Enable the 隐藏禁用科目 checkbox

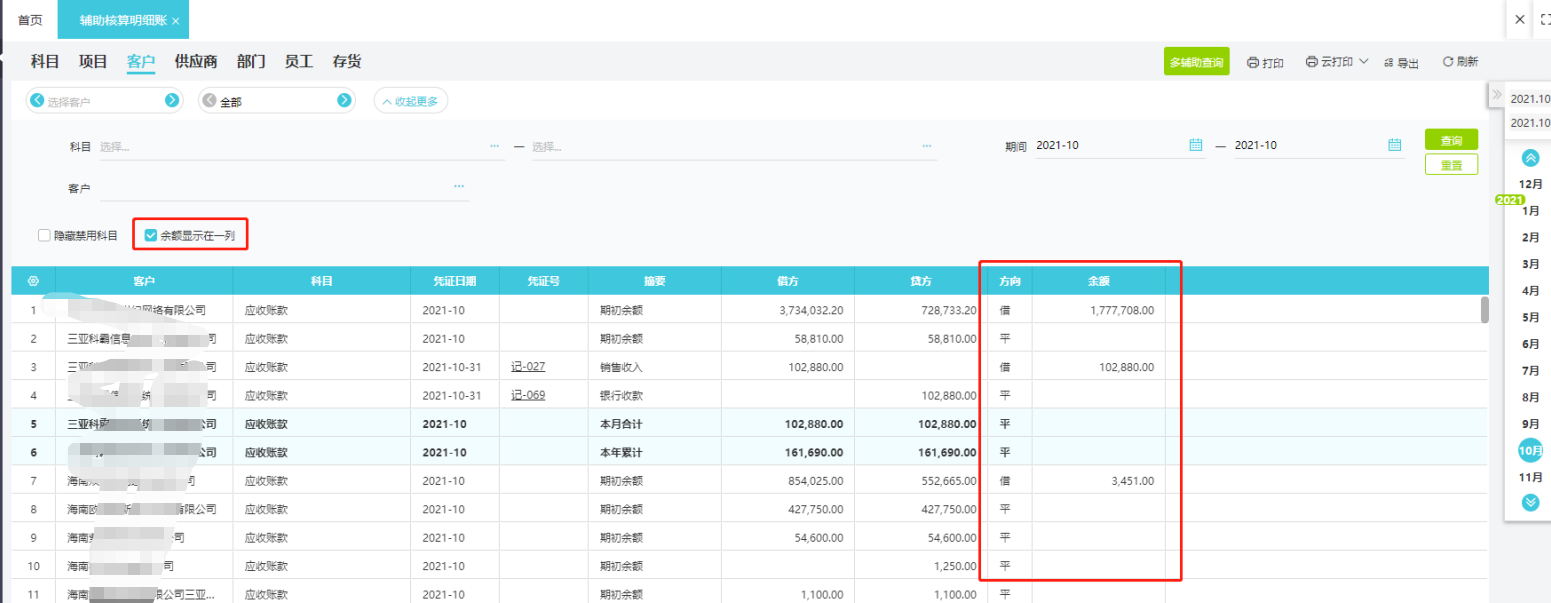click(44, 236)
